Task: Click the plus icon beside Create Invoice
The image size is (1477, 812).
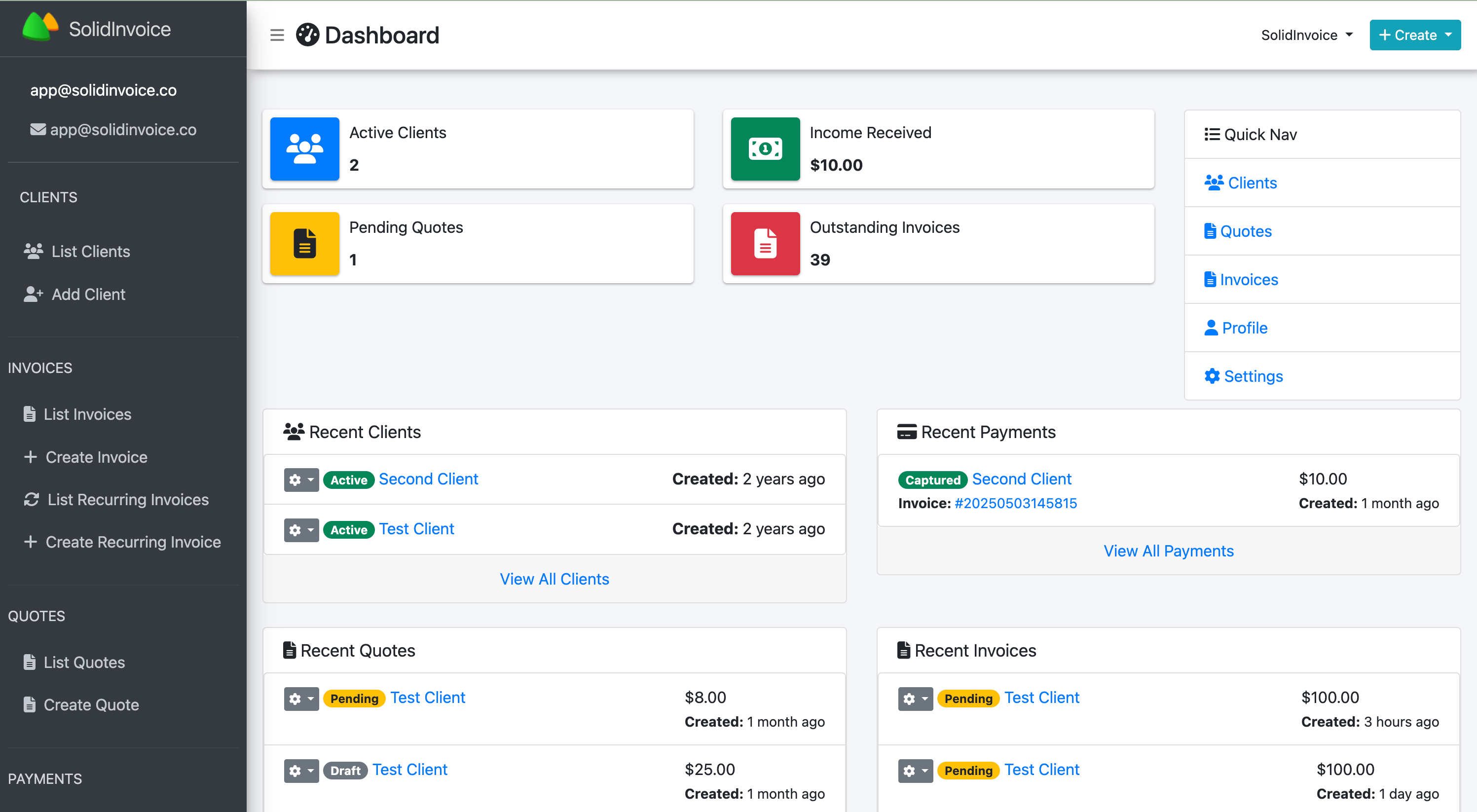Action: coord(31,457)
